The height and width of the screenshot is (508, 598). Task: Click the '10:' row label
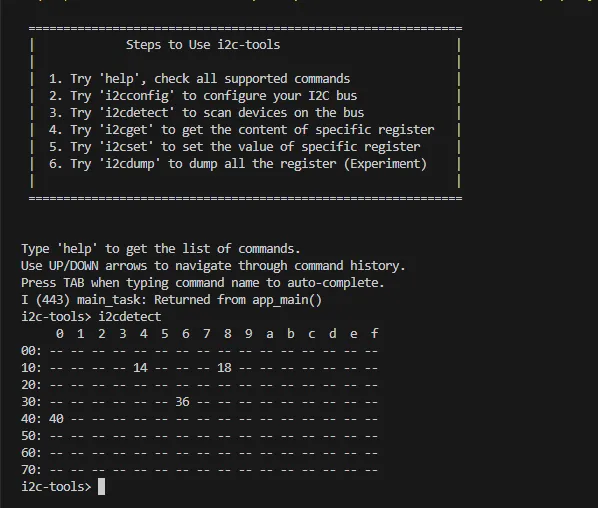tap(31, 368)
